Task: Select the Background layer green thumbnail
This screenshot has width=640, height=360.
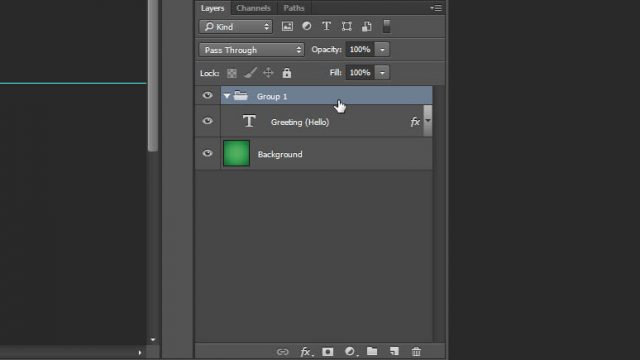Action: (236, 153)
